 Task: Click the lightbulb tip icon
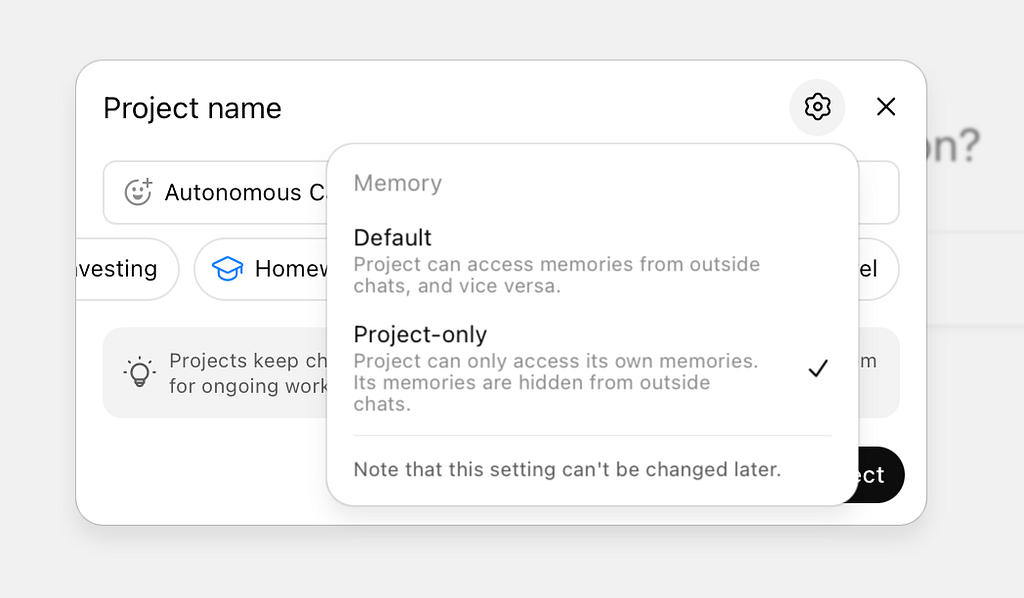139,372
